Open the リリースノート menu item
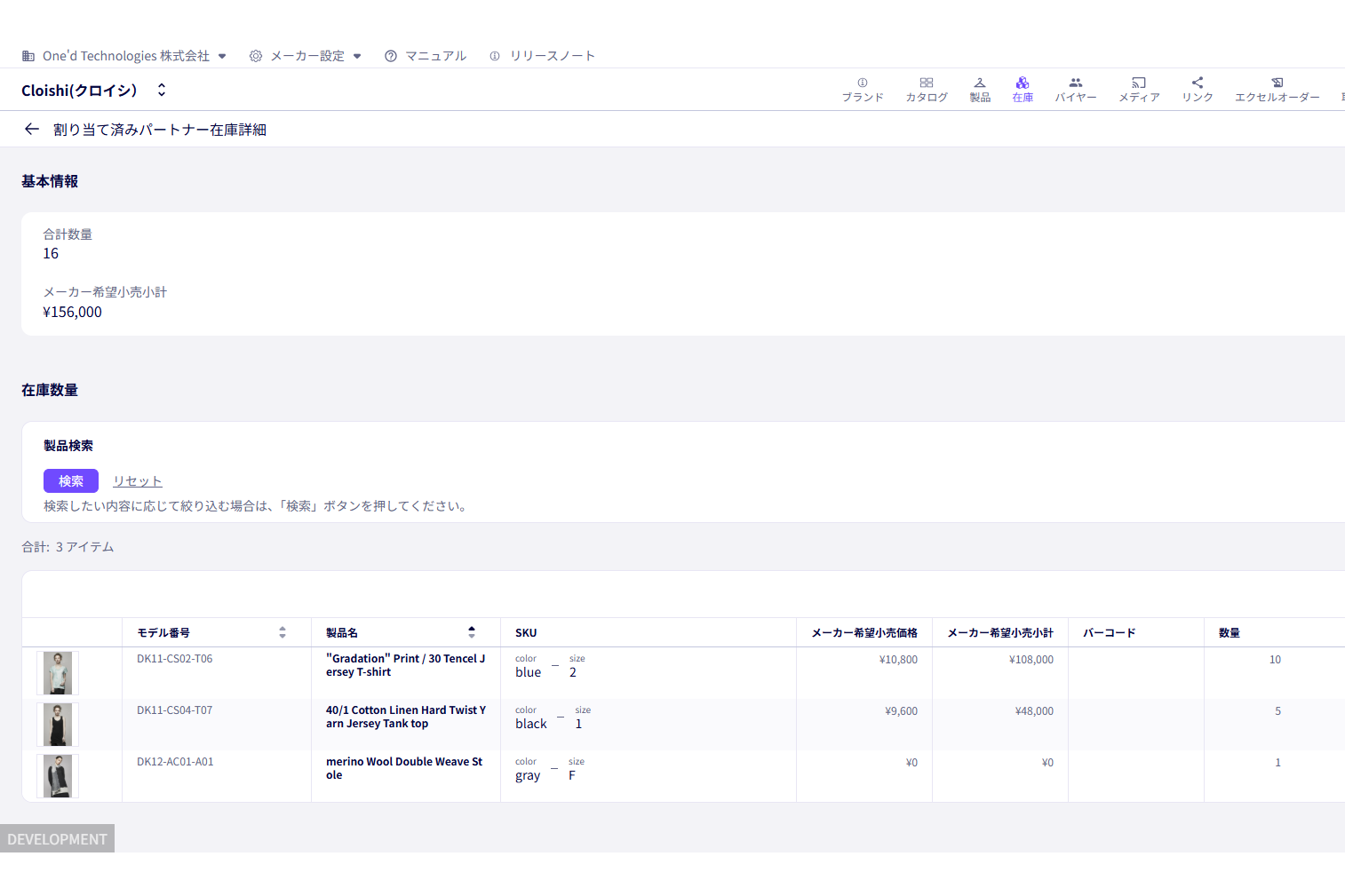Viewport: 1345px width, 896px height. tap(542, 56)
